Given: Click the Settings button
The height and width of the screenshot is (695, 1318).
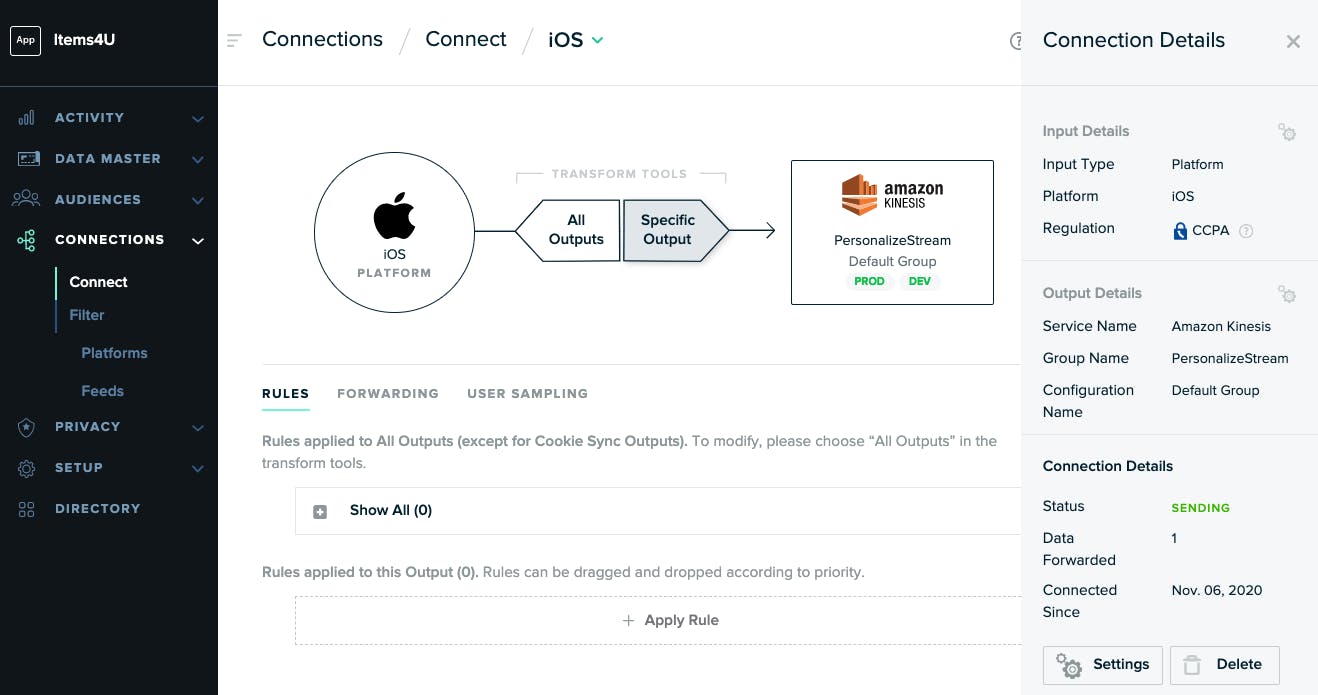Looking at the screenshot, I should [1103, 665].
